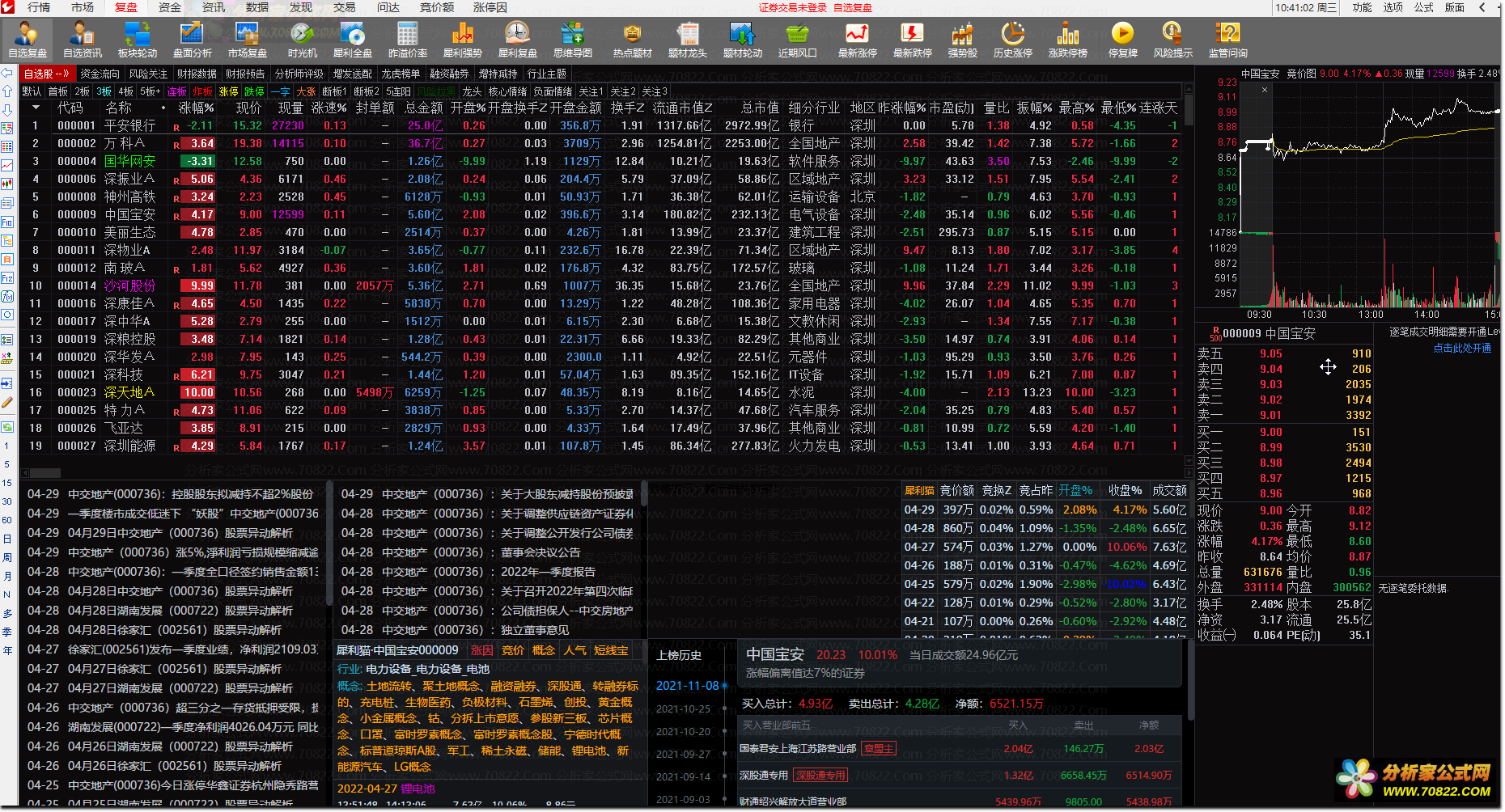This screenshot has width=1505, height=812.
Task: Open the 近期风口 basket icon
Action: (798, 39)
